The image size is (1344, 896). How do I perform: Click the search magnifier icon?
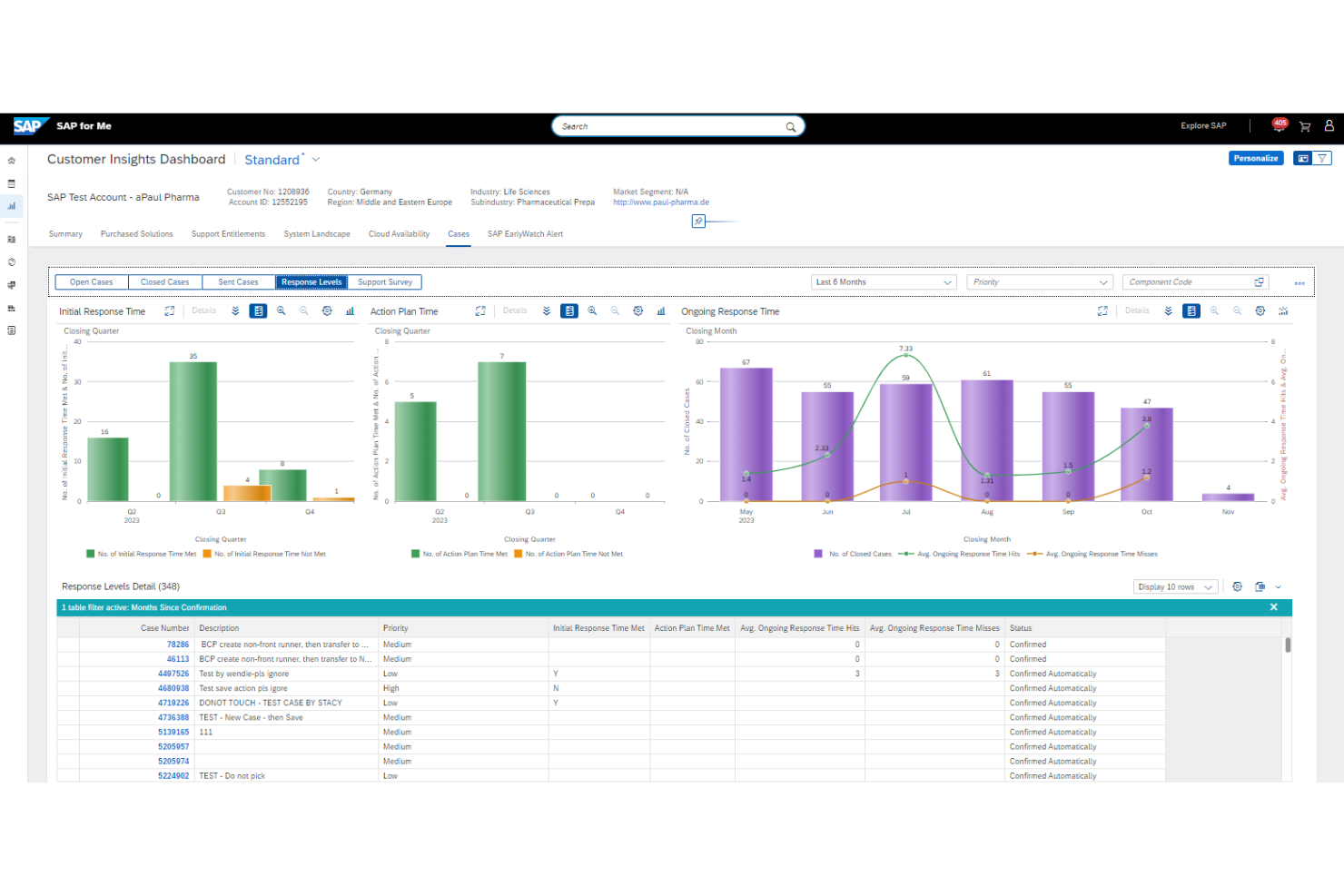click(791, 127)
